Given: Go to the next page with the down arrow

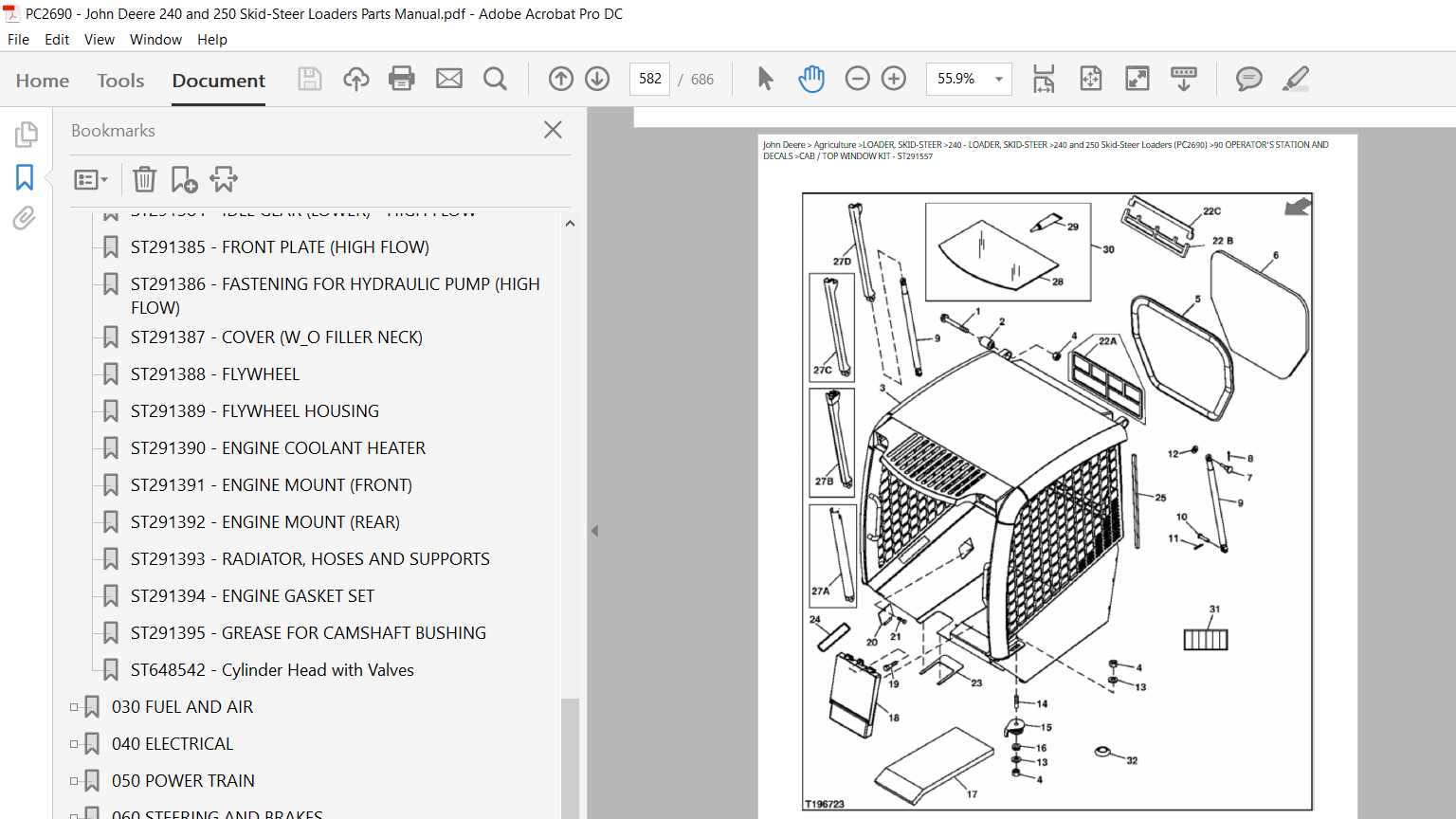Looking at the screenshot, I should point(597,79).
